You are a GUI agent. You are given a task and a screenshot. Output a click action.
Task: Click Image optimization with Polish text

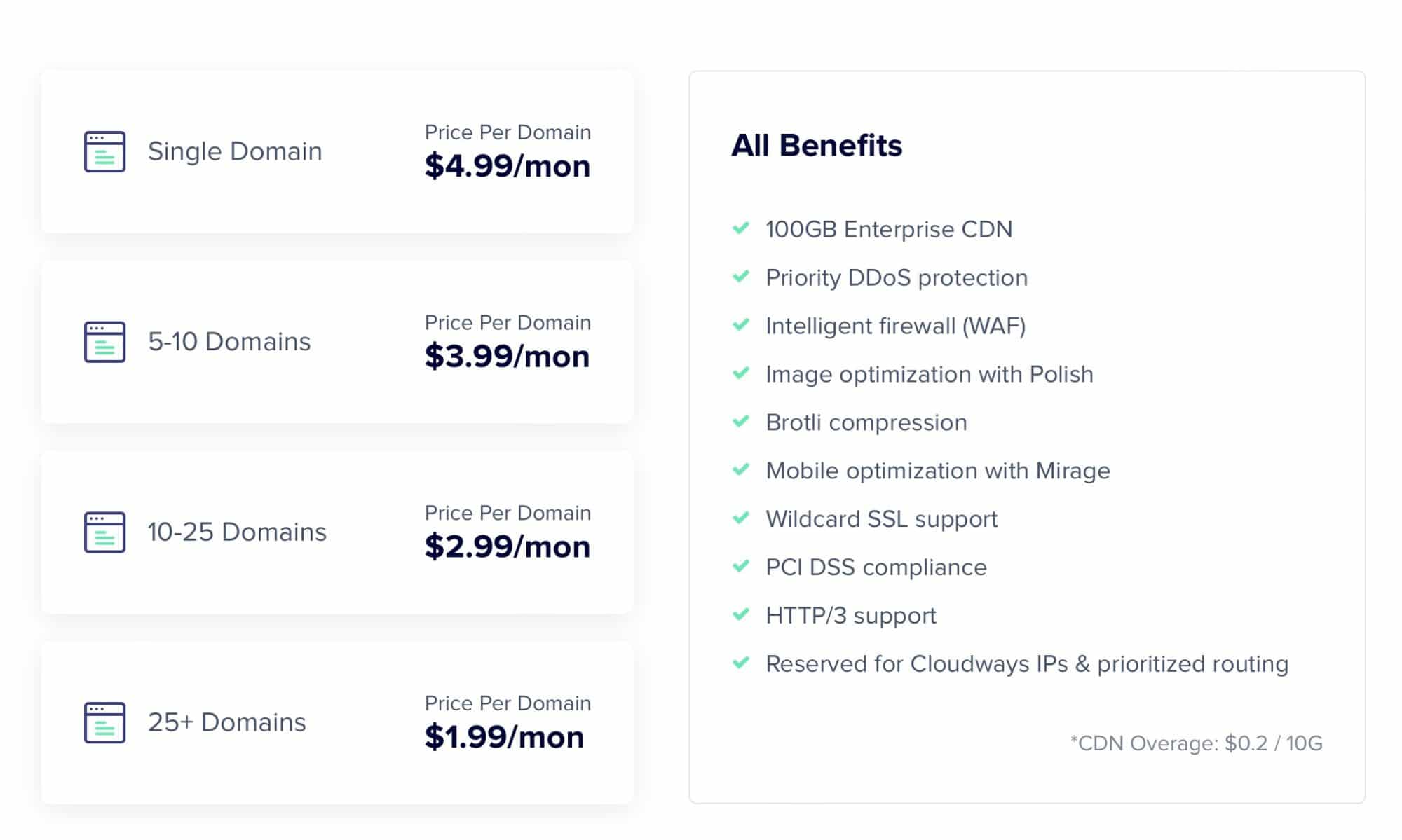930,374
